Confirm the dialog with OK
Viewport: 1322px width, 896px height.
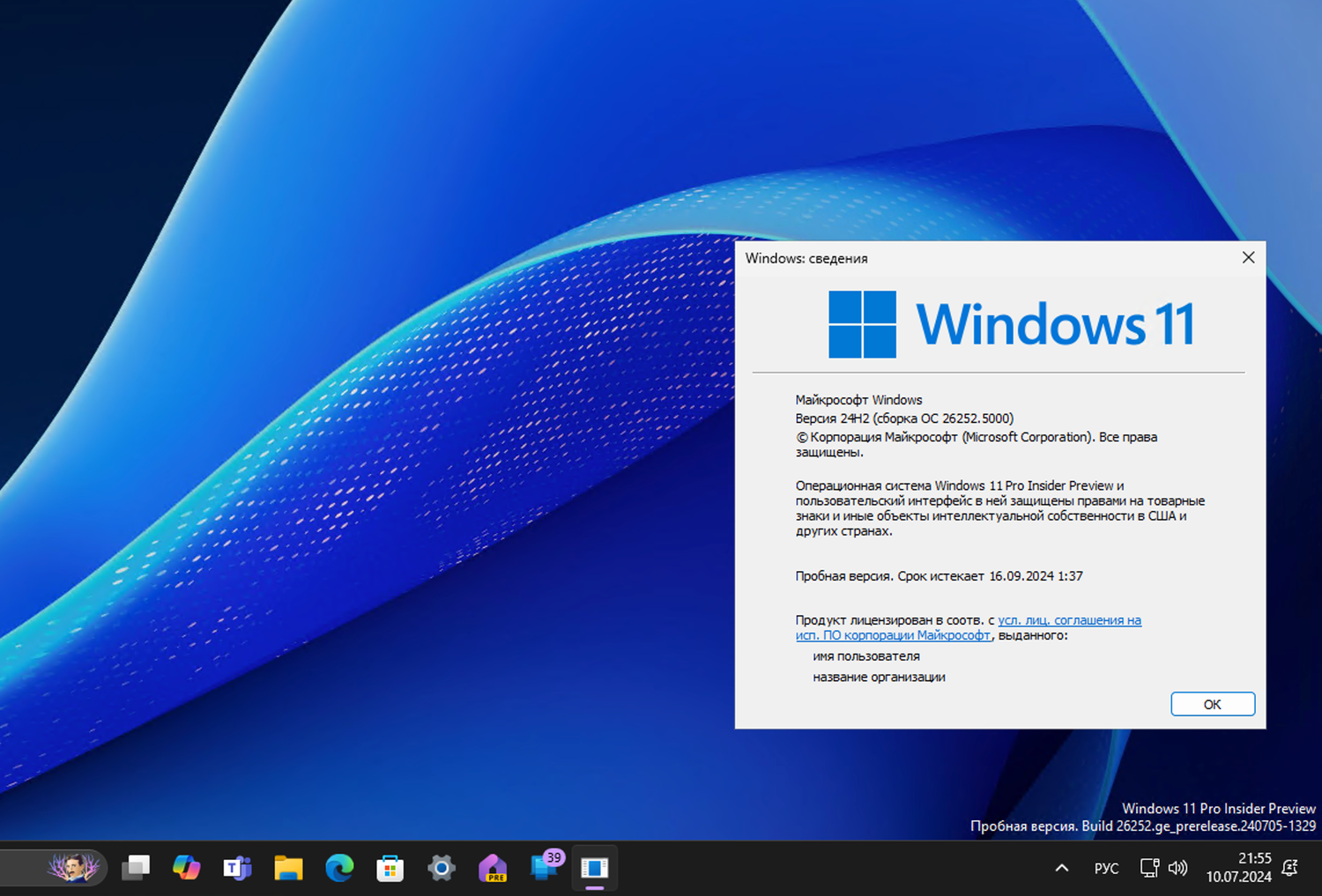pyautogui.click(x=1212, y=704)
